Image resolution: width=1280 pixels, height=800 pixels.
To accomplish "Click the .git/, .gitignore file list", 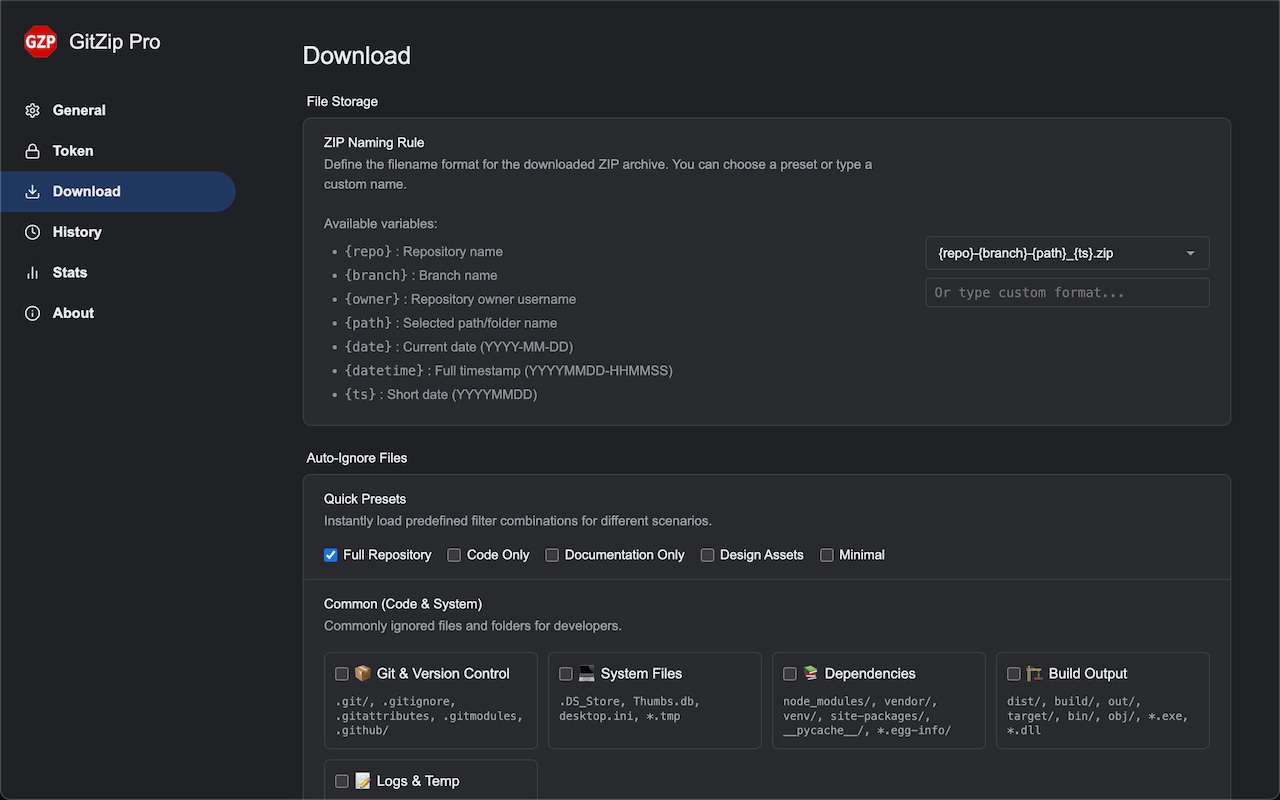I will tap(429, 716).
